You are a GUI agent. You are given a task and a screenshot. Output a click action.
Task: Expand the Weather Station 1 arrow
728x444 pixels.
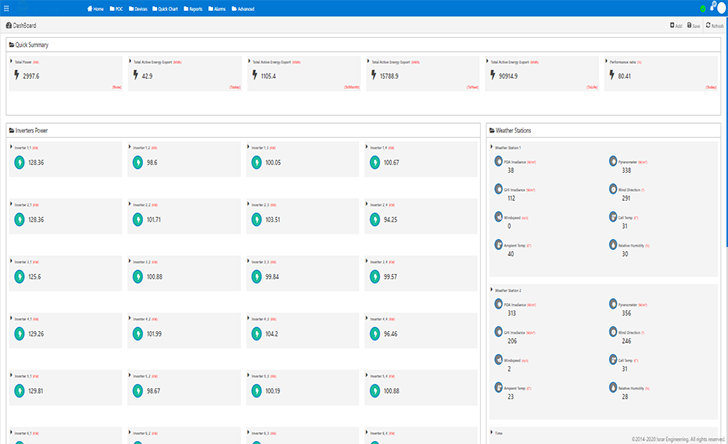492,147
